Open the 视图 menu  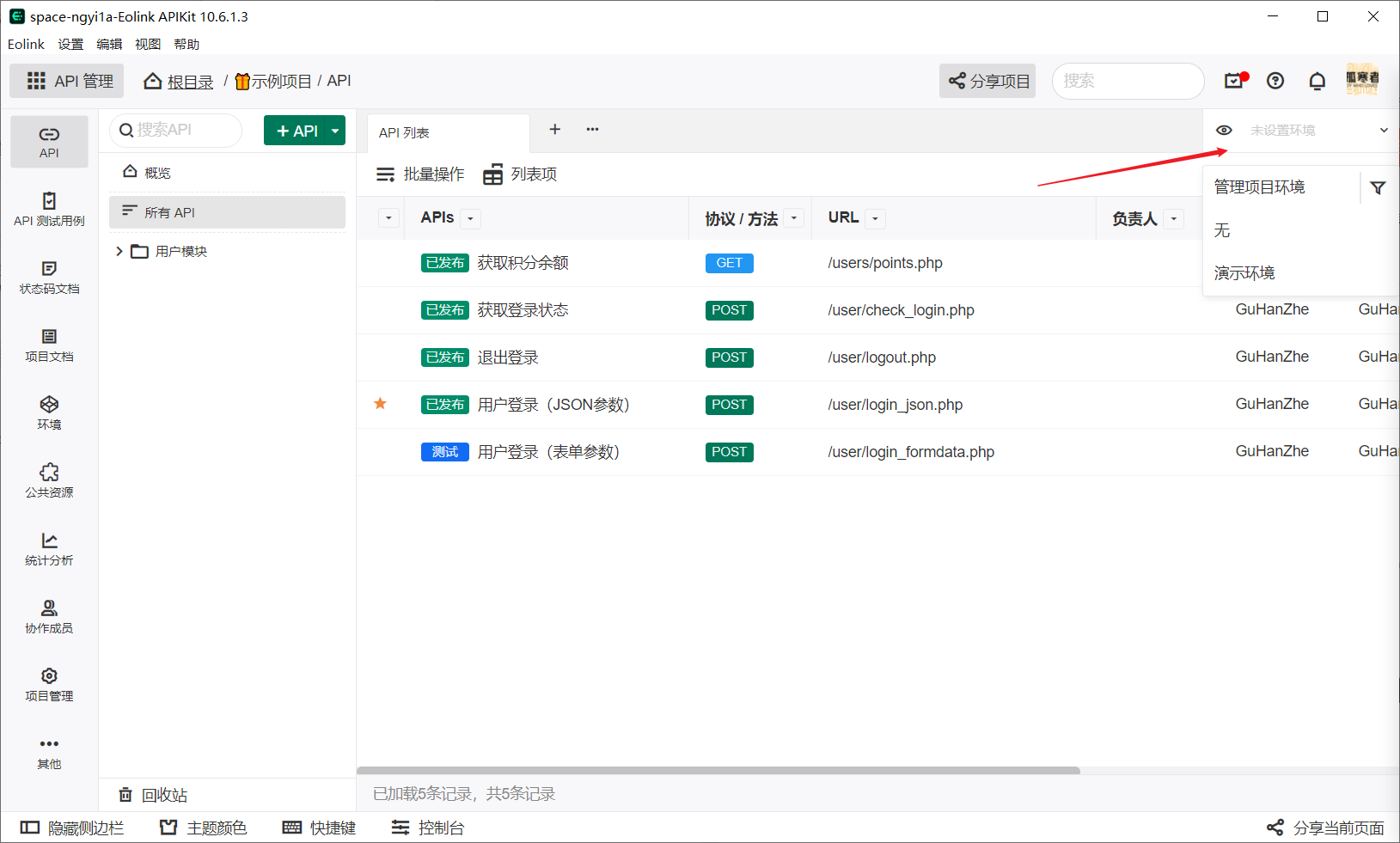point(148,45)
